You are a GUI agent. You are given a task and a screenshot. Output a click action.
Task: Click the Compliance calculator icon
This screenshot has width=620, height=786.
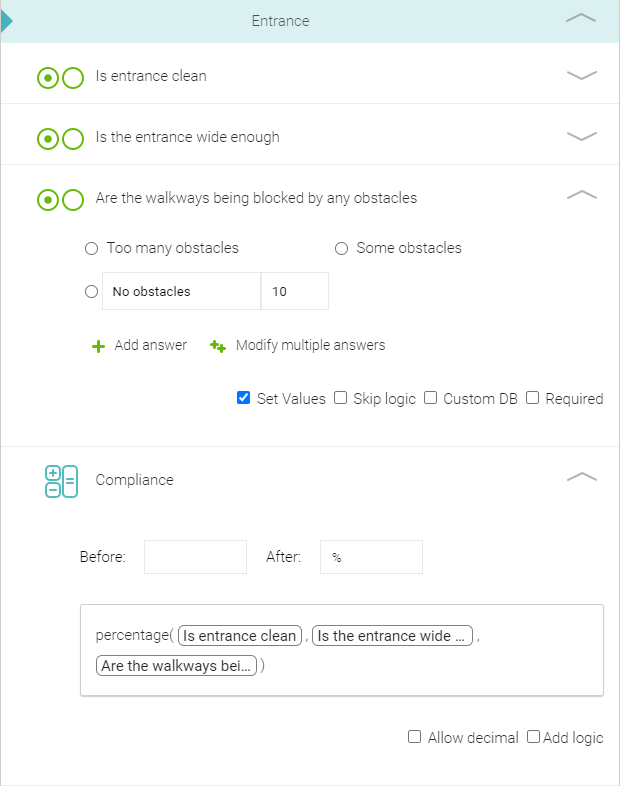(61, 481)
